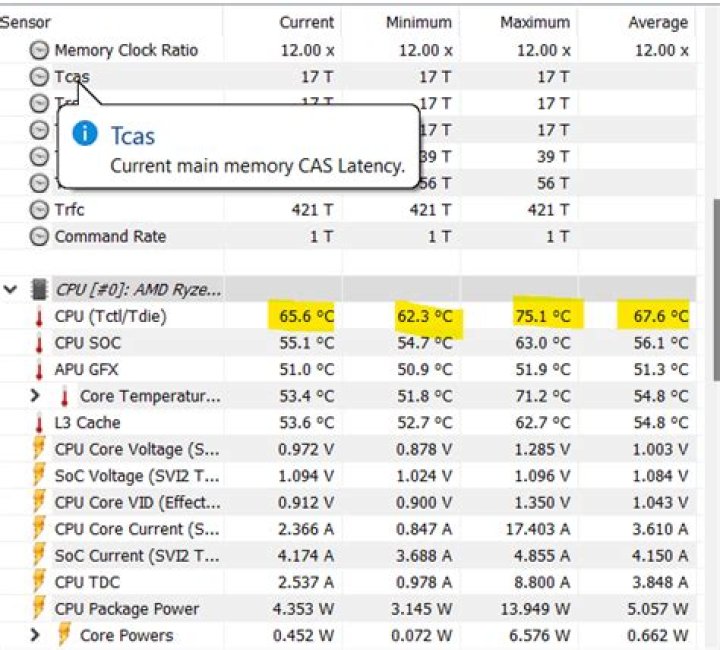Click the Average column header
The image size is (720, 650).
coord(658,22)
